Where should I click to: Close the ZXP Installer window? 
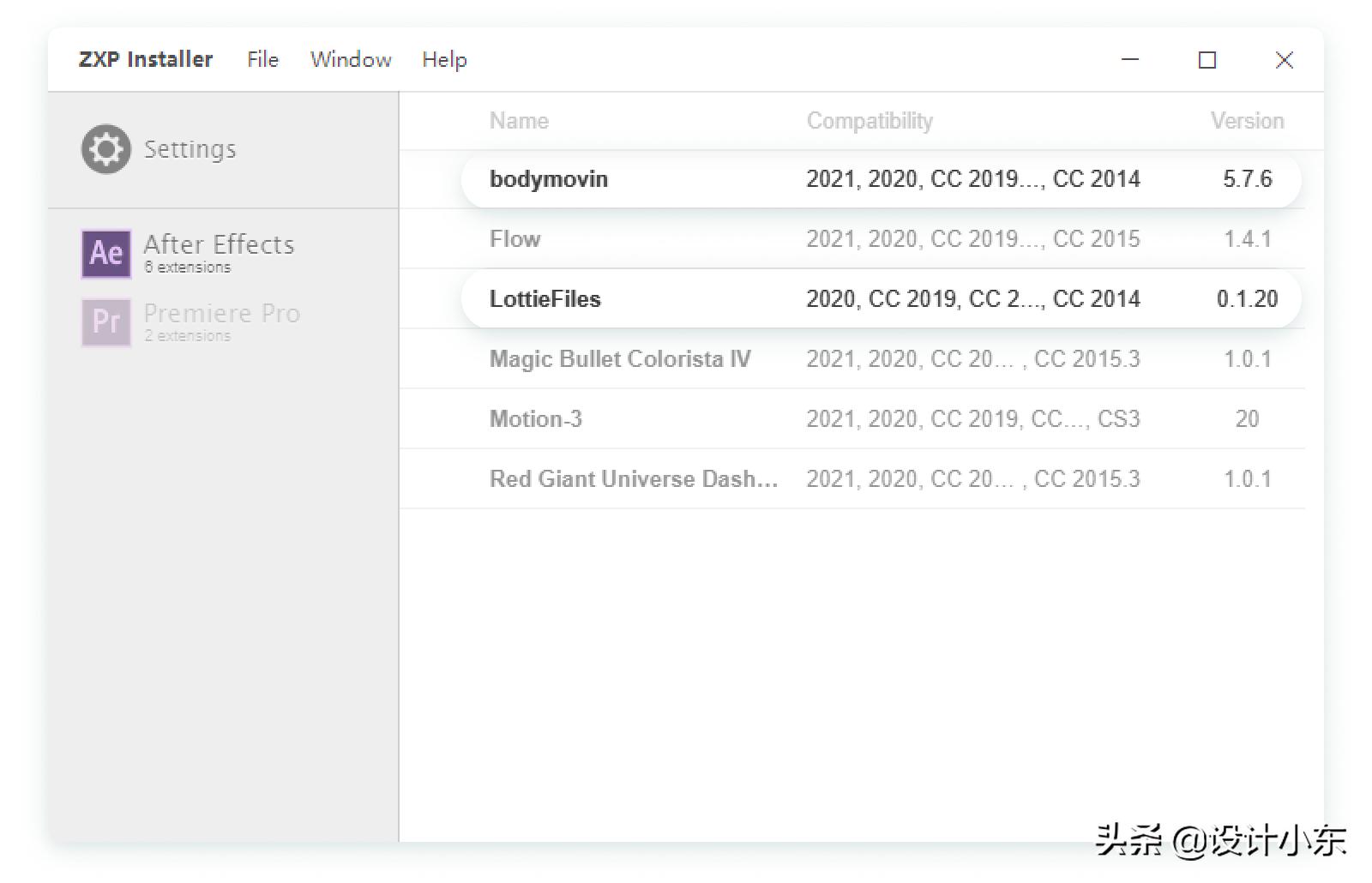[1285, 60]
